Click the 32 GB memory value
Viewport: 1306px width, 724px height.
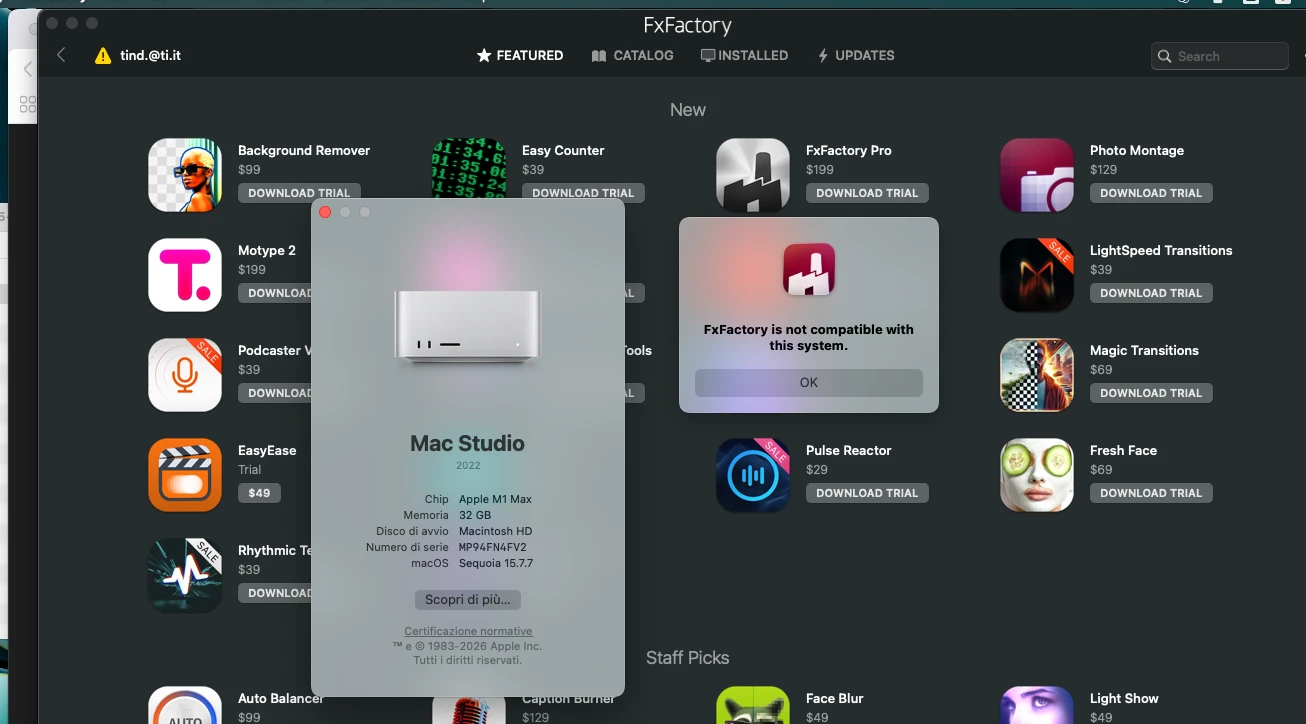[475, 515]
